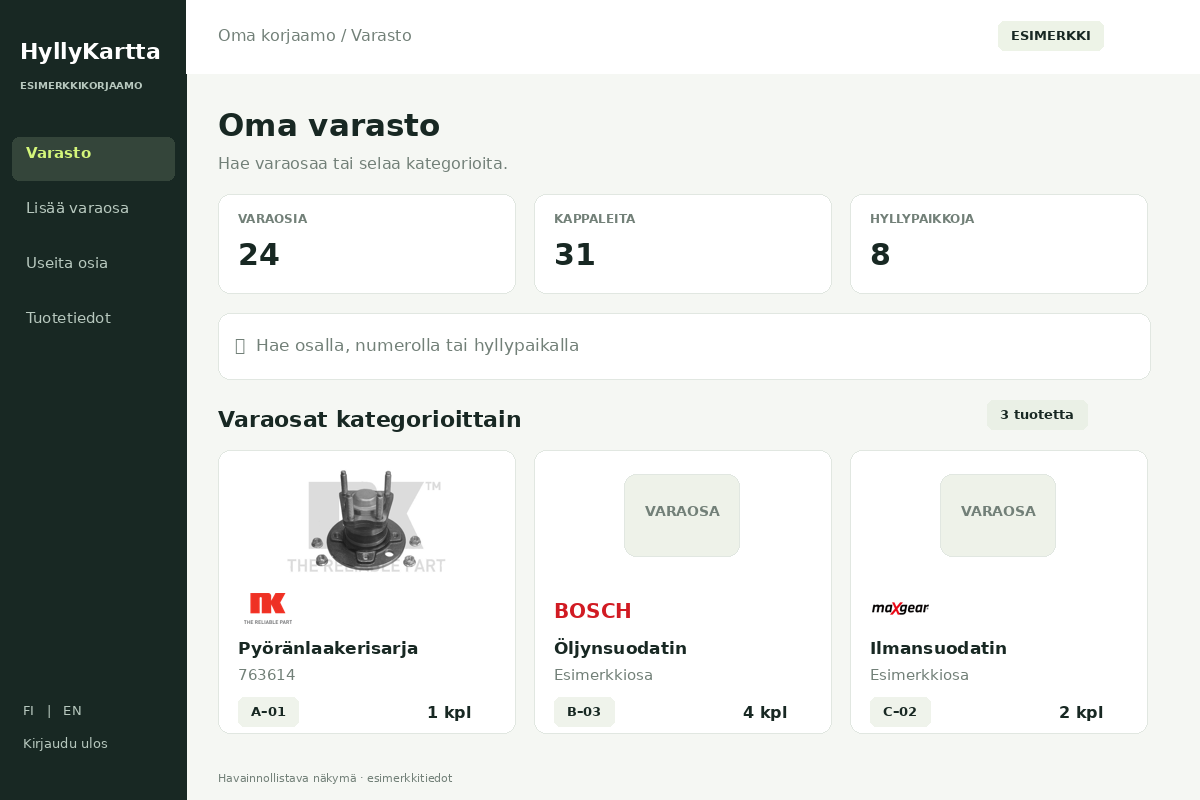This screenshot has height=800, width=1200.
Task: Open the Kappaleita 31 stat card
Action: [x=683, y=244]
